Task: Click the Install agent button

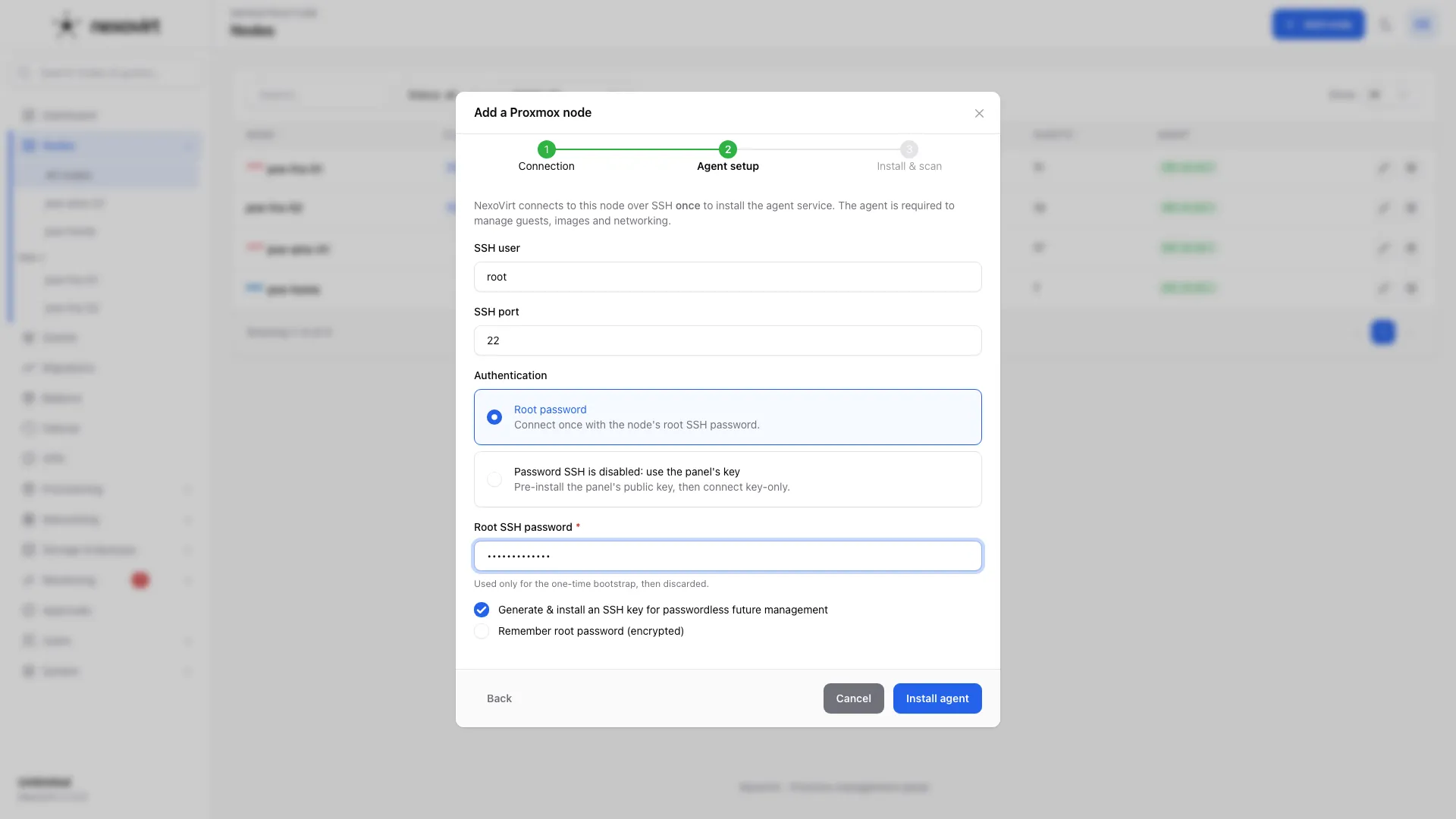Action: click(x=937, y=698)
